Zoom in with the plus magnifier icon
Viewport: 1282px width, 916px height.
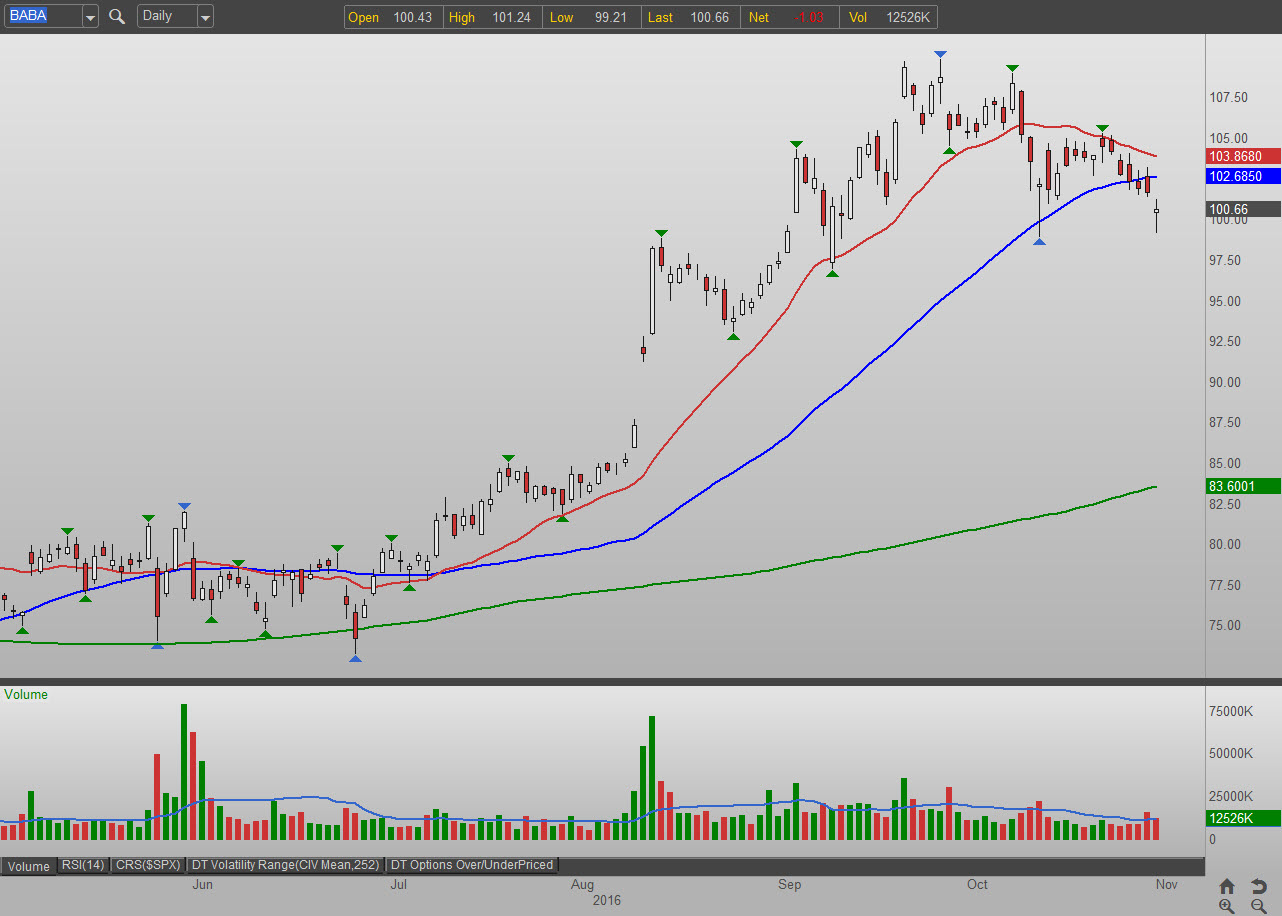point(1227,906)
